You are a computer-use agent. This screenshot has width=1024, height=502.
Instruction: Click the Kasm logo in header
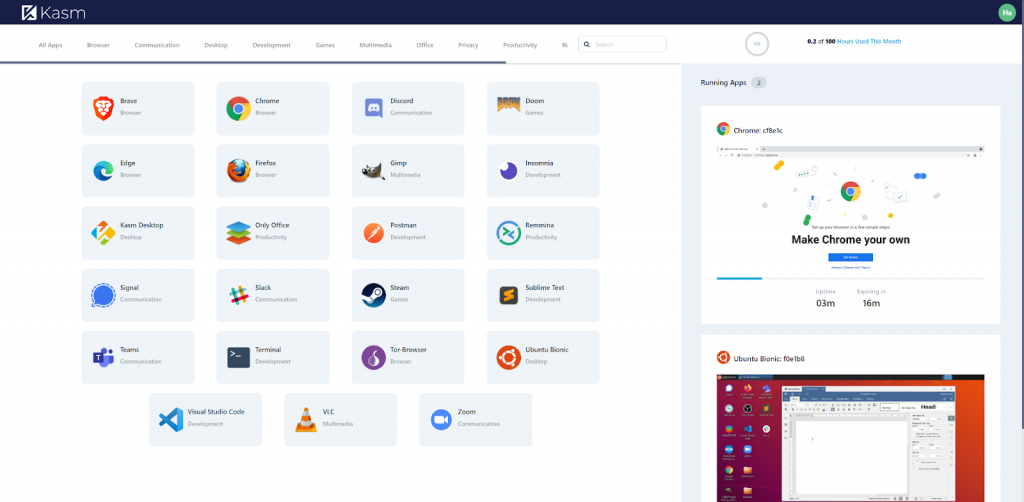54,12
